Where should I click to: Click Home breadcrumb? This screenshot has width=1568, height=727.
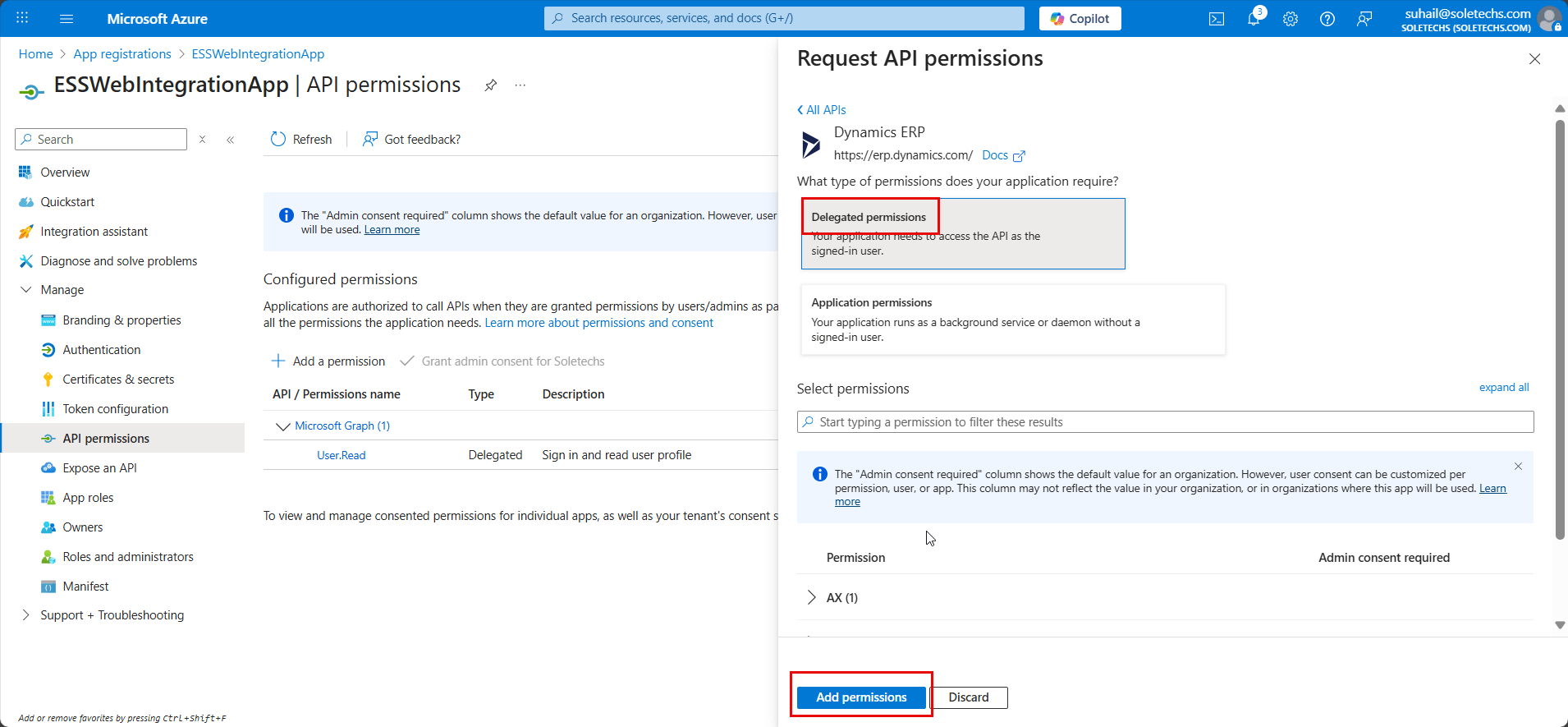click(36, 54)
